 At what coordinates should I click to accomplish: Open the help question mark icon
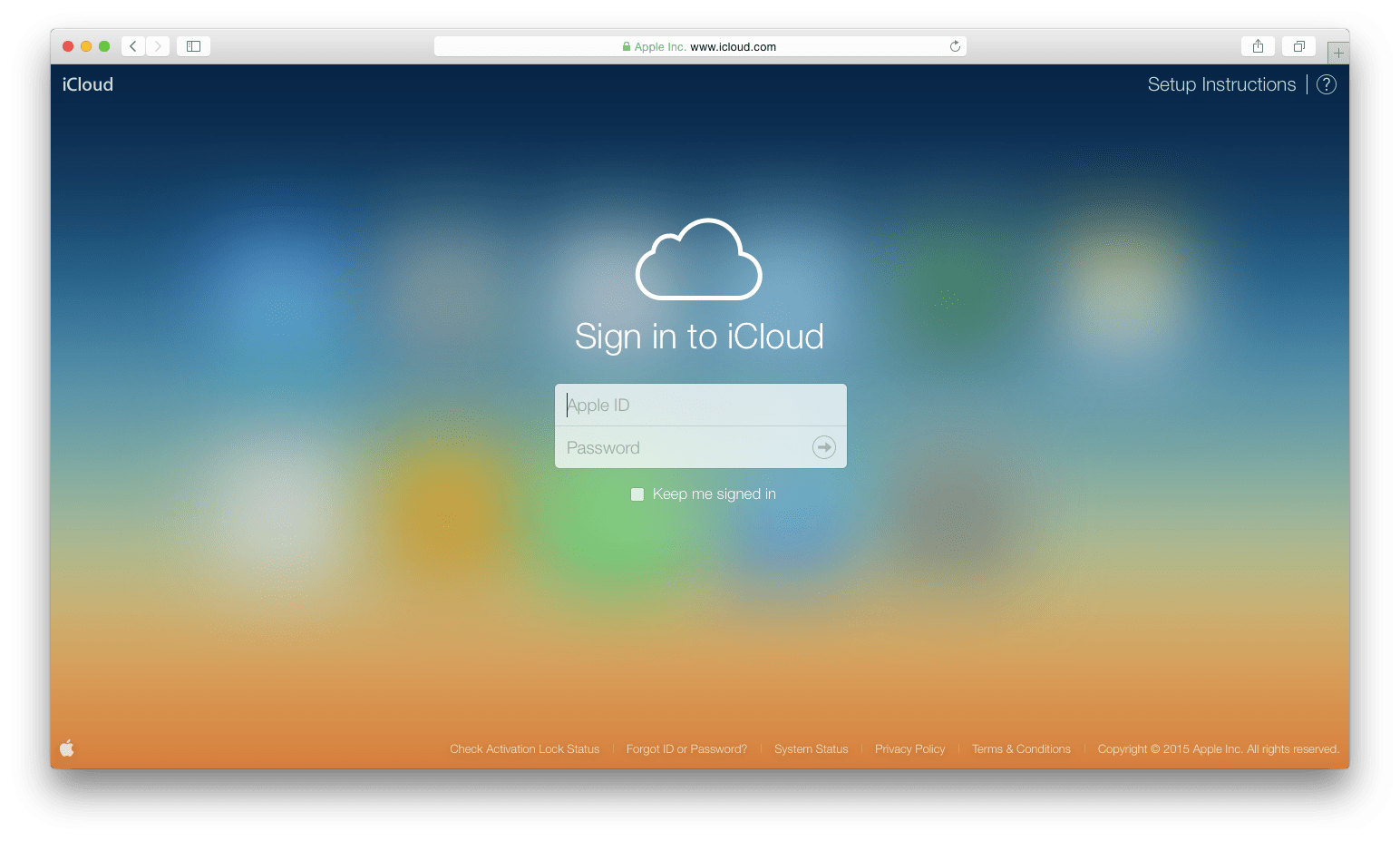pyautogui.click(x=1327, y=84)
